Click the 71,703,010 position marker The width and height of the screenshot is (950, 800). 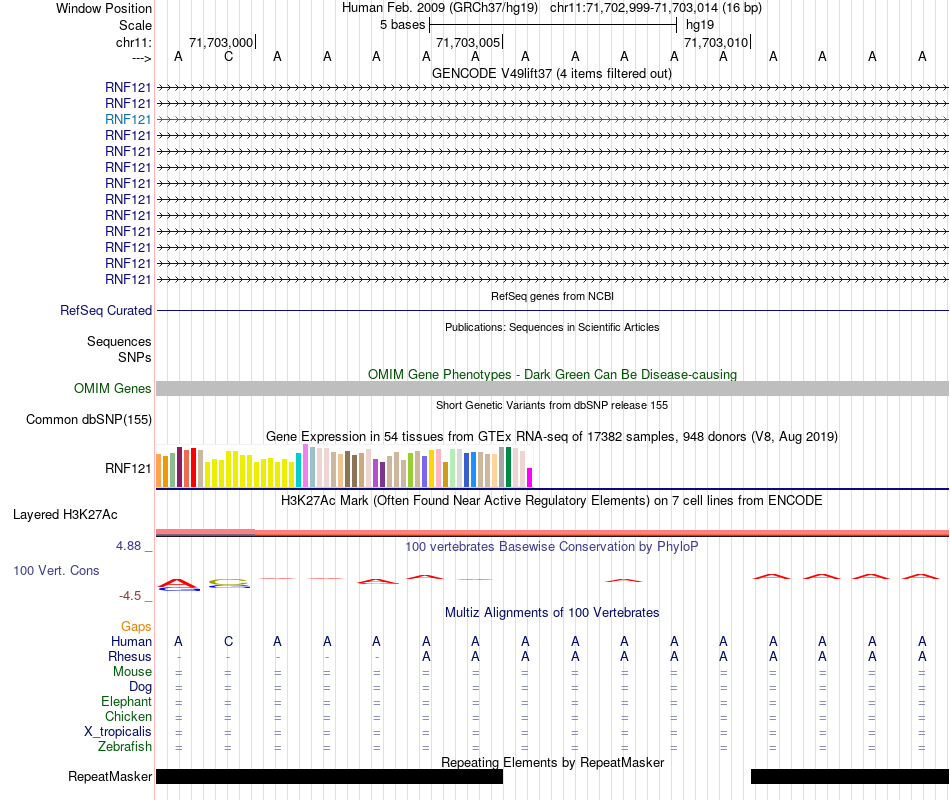point(717,42)
